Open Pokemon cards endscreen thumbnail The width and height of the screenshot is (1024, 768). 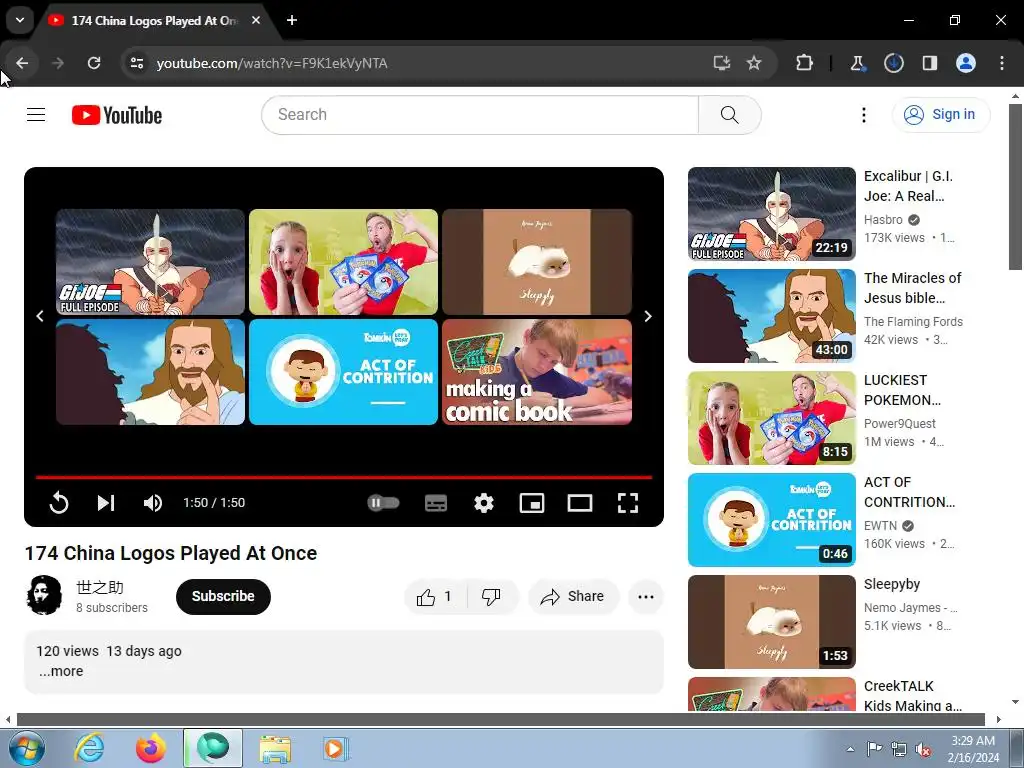pyautogui.click(x=344, y=262)
